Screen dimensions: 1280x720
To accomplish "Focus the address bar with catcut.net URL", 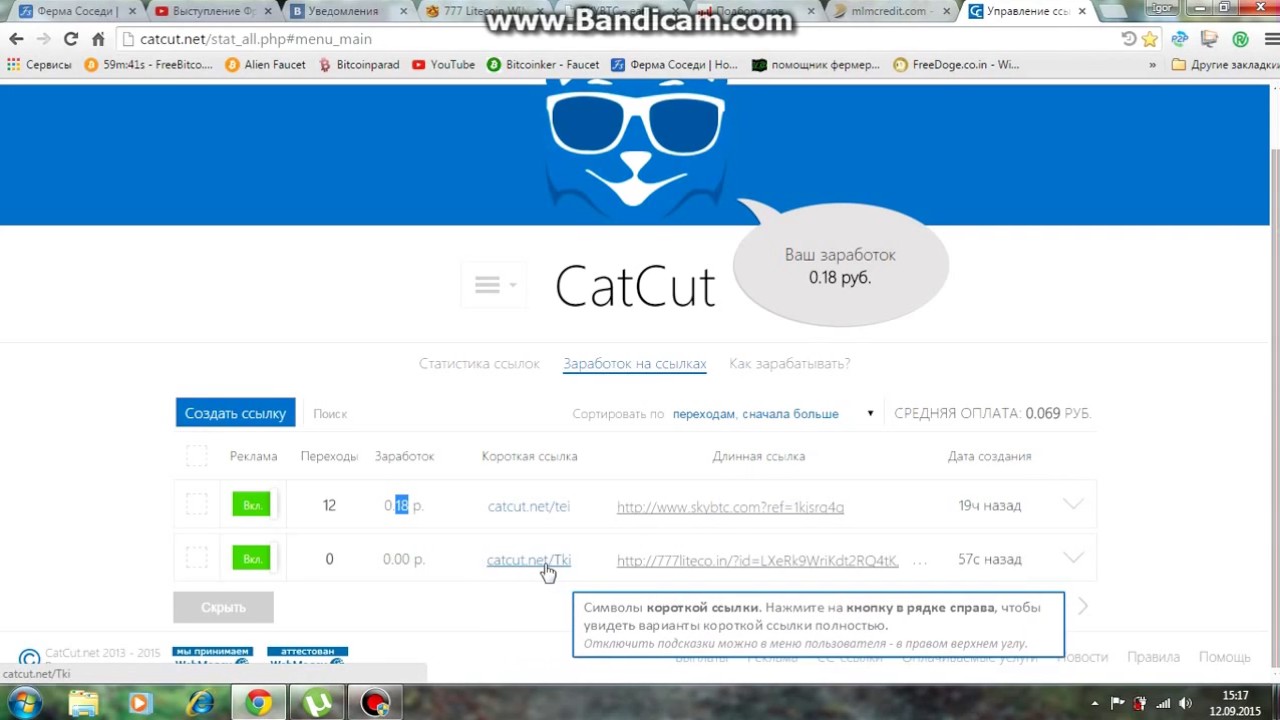I will (620, 39).
